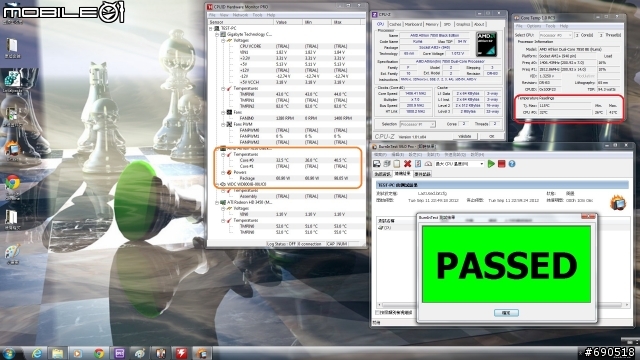Open the Google Chrome desktop shortcut
This screenshot has height=360, width=640.
pos(12,183)
